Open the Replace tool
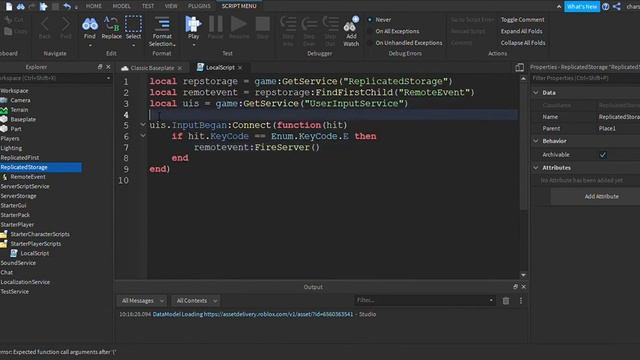 pos(111,28)
